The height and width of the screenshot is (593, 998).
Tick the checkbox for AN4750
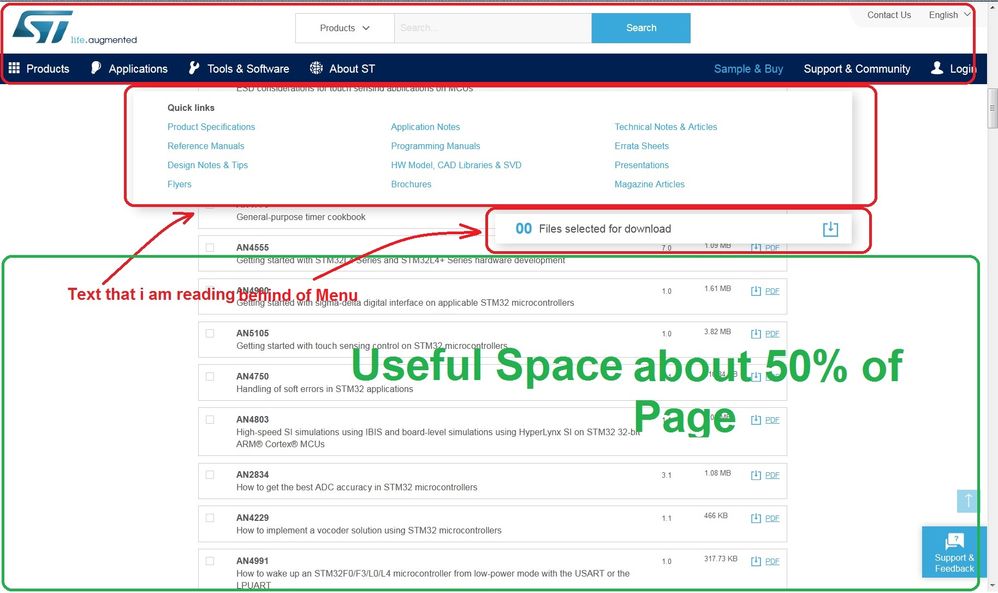click(210, 376)
